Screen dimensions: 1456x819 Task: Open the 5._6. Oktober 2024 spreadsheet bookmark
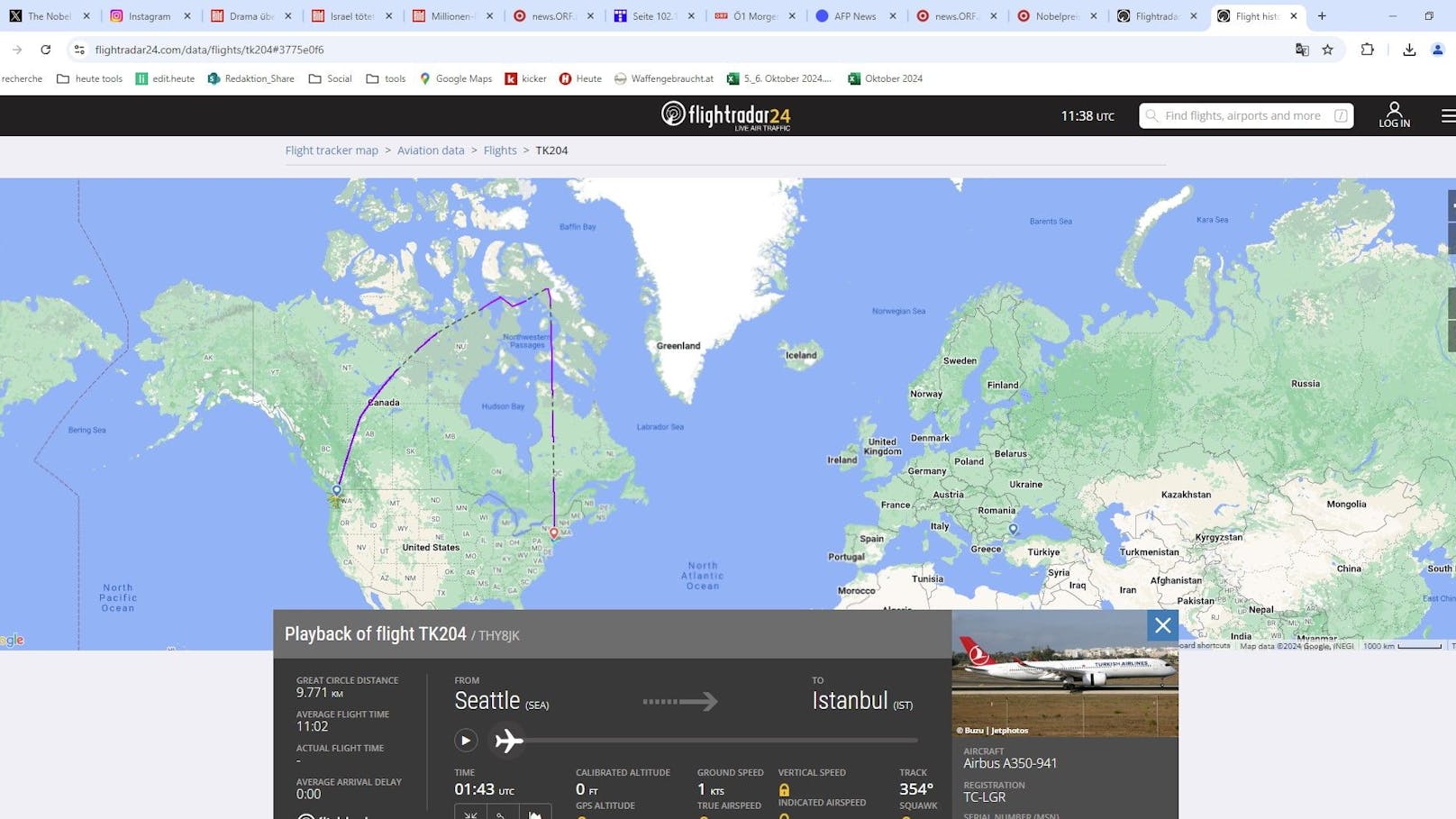click(x=779, y=78)
